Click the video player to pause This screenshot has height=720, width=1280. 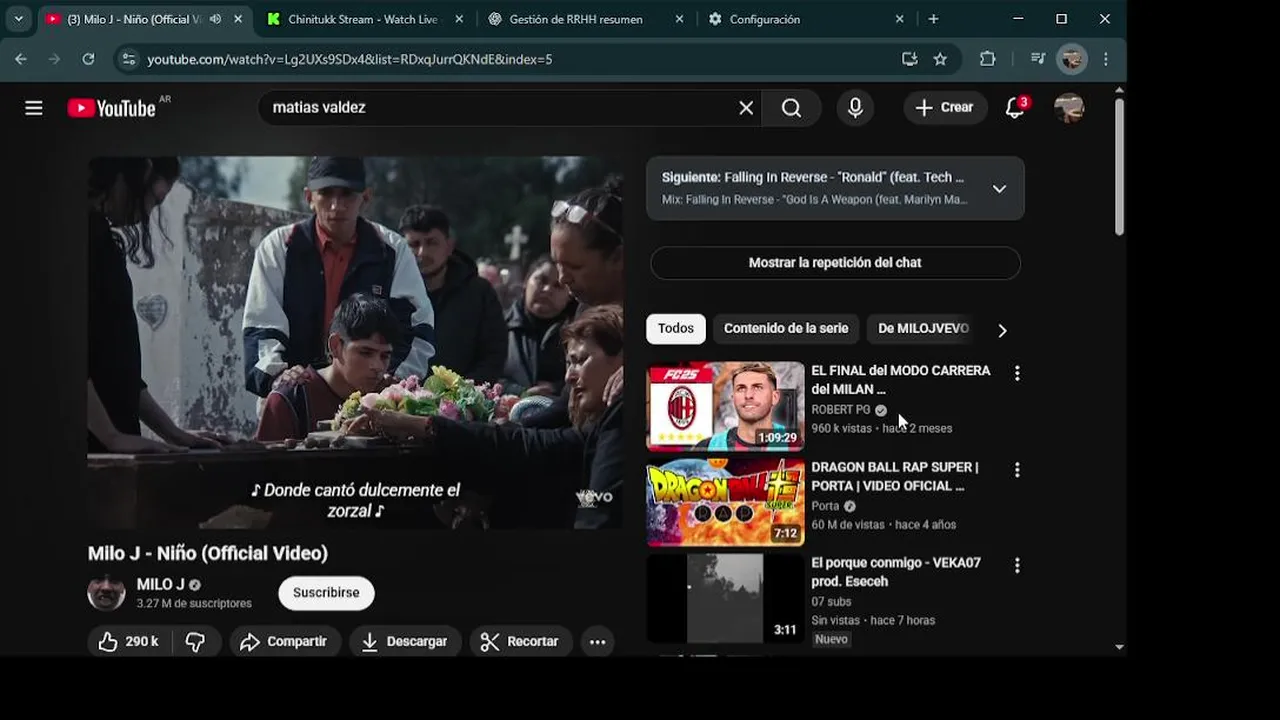(x=355, y=342)
